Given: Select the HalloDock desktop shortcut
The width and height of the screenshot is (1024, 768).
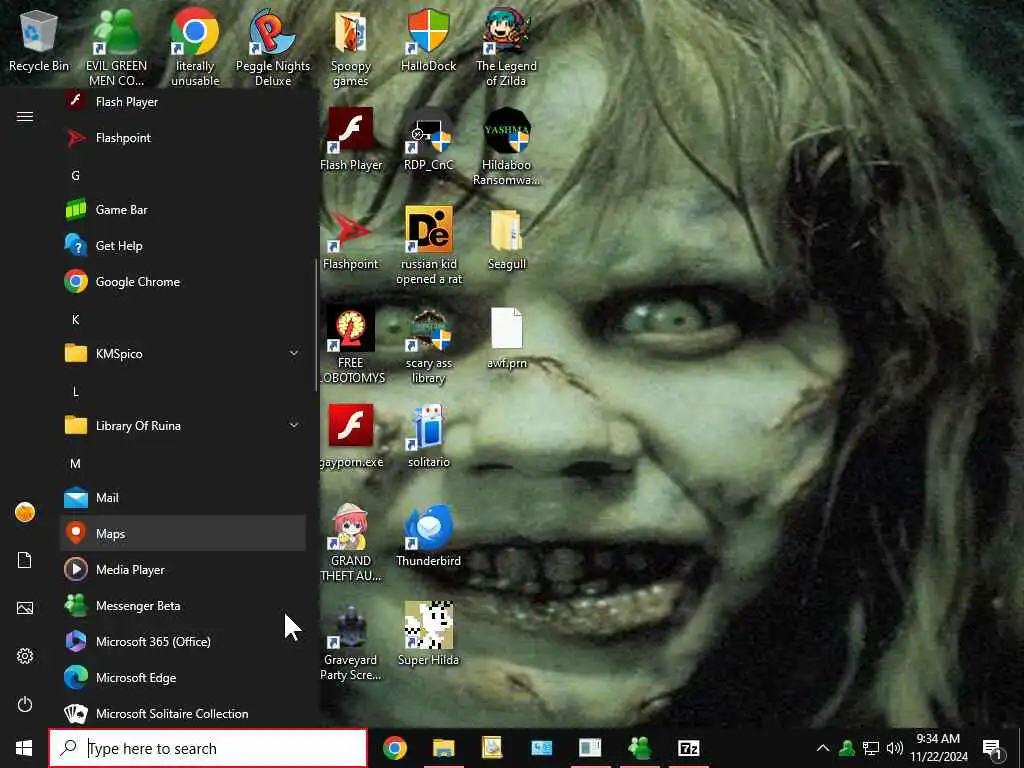Looking at the screenshot, I should [x=428, y=40].
